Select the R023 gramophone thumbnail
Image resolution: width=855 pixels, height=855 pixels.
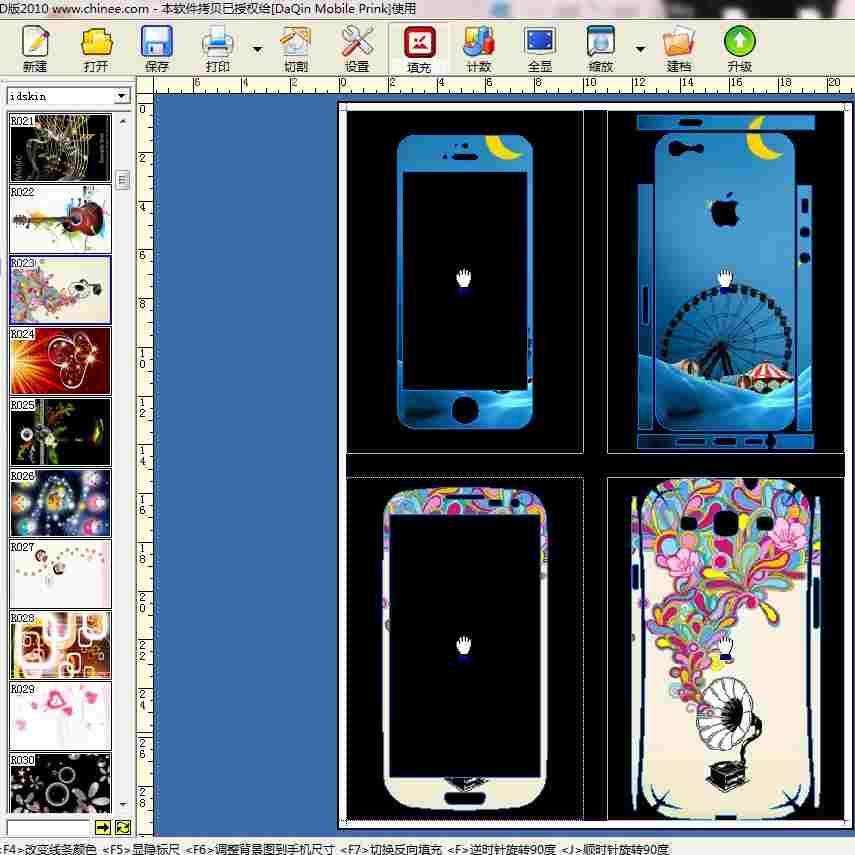pos(60,290)
